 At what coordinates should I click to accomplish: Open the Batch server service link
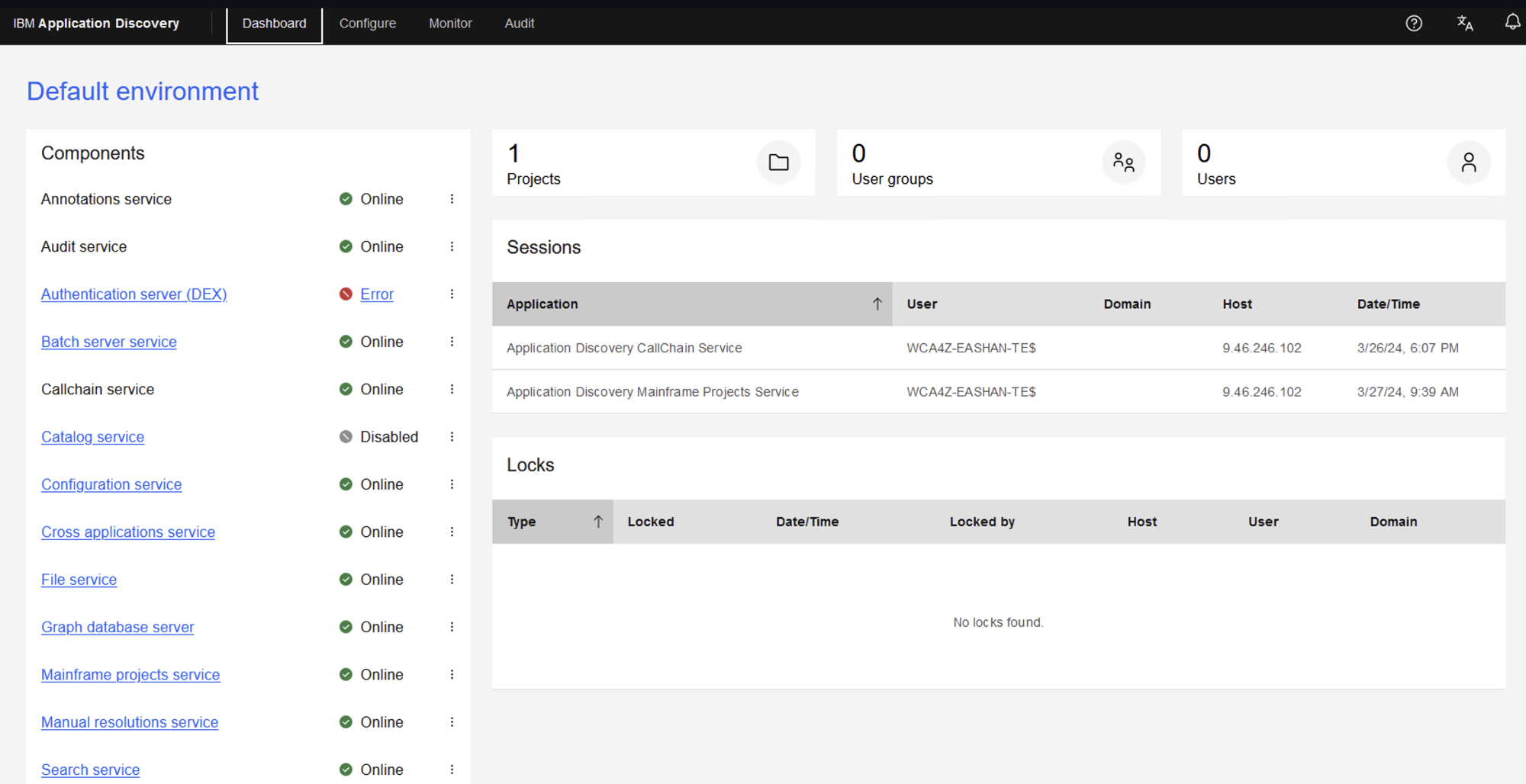point(109,342)
